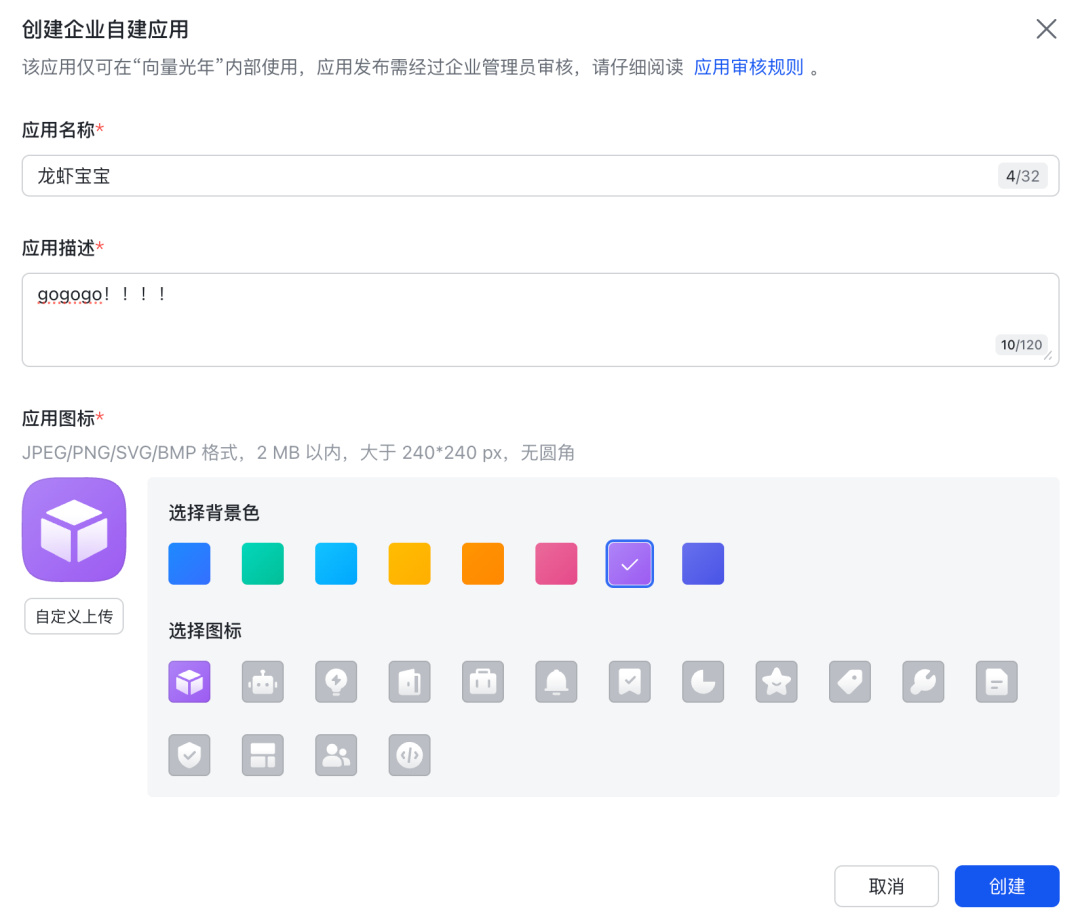Screen dimensions: 1080x919
Task: Click inside the 应用名称 input field
Action: (400, 175)
